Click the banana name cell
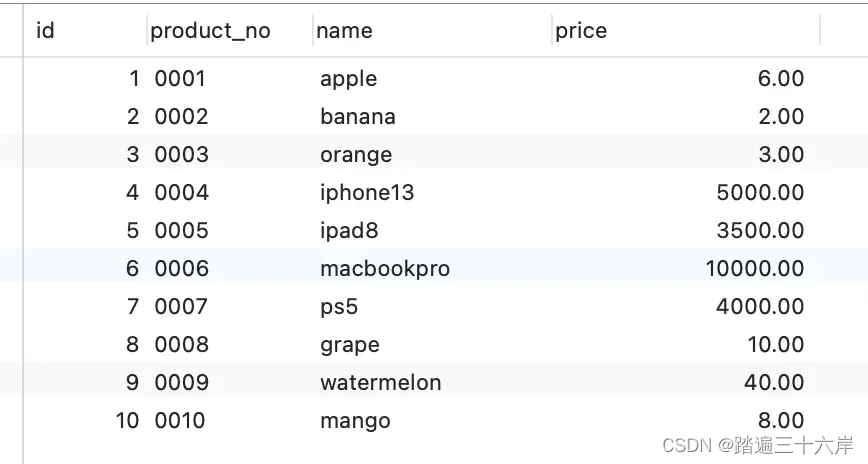The height and width of the screenshot is (464, 868). tap(358, 117)
